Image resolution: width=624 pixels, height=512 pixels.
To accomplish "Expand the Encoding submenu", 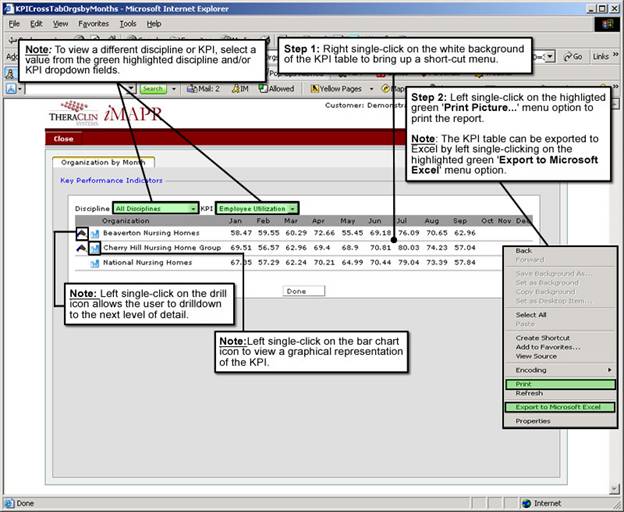I will point(558,370).
